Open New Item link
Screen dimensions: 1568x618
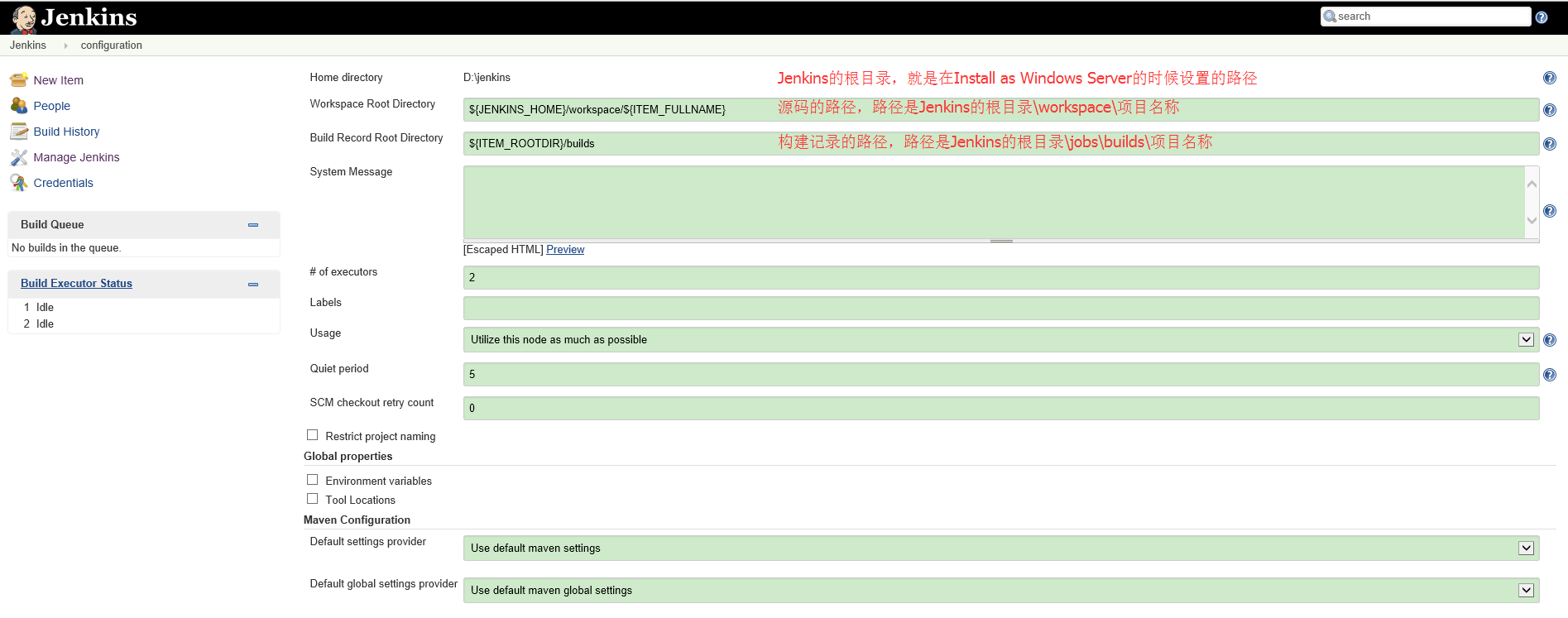click(59, 80)
